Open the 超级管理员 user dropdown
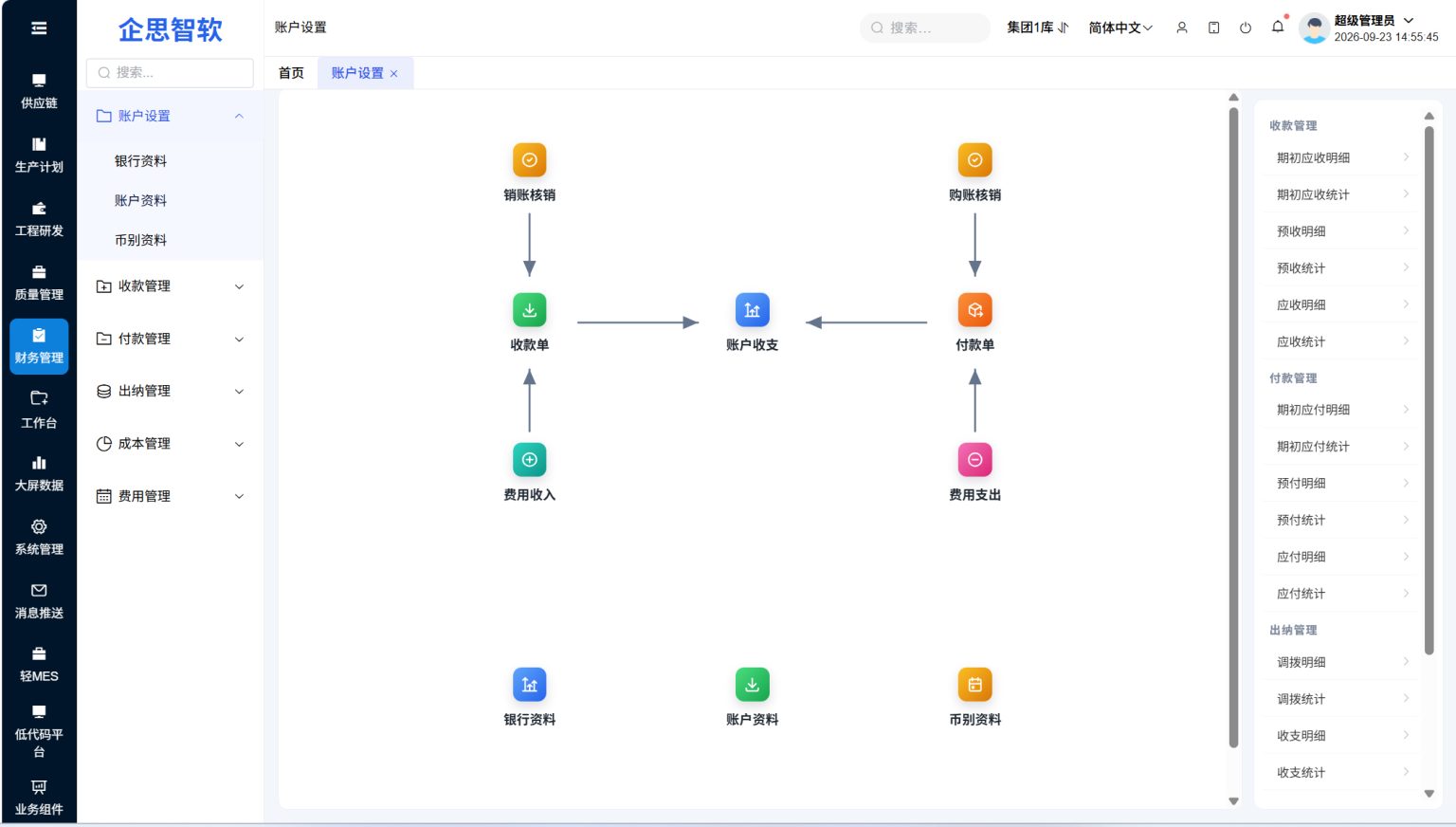Screen dimensions: 1456x827 (x=1373, y=20)
